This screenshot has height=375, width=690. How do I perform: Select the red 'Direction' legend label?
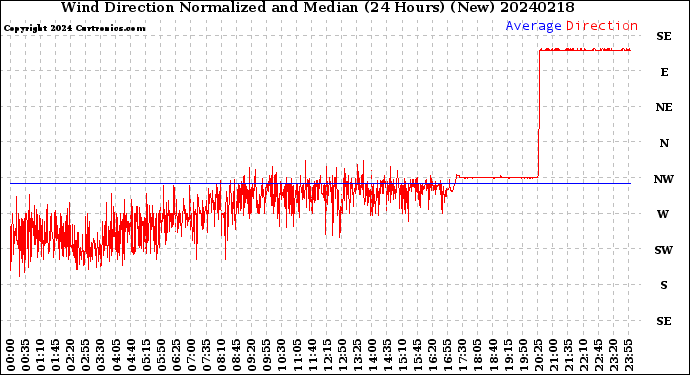[602, 26]
